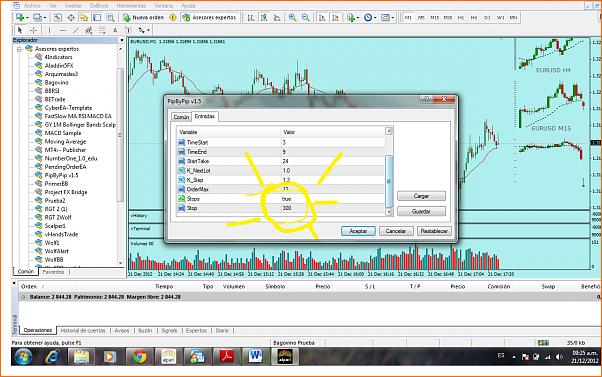Zoom in on the chart
This screenshot has width=602, height=377.
[x=293, y=17]
